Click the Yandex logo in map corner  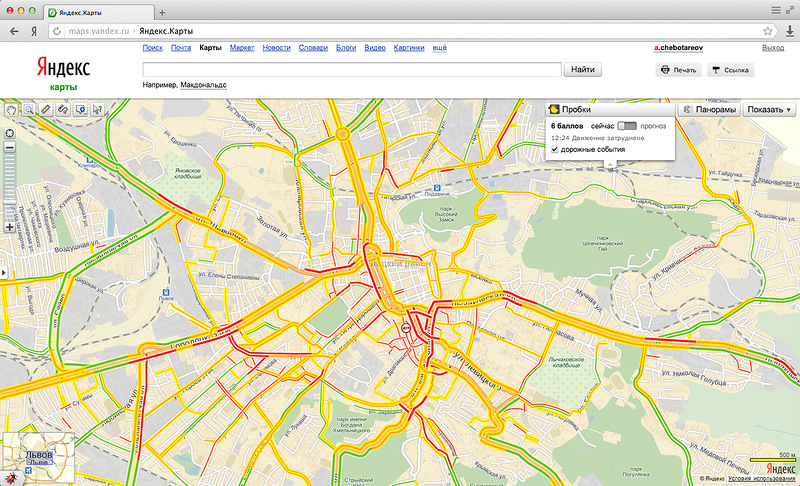pyautogui.click(x=781, y=469)
